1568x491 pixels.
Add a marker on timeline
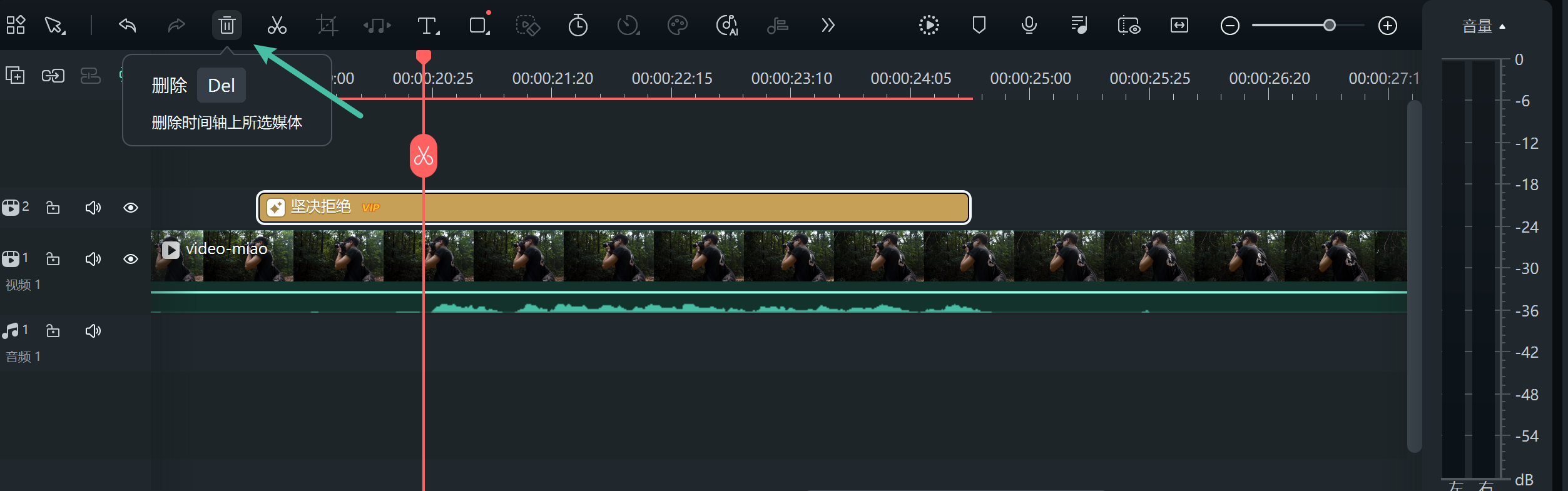click(x=979, y=25)
